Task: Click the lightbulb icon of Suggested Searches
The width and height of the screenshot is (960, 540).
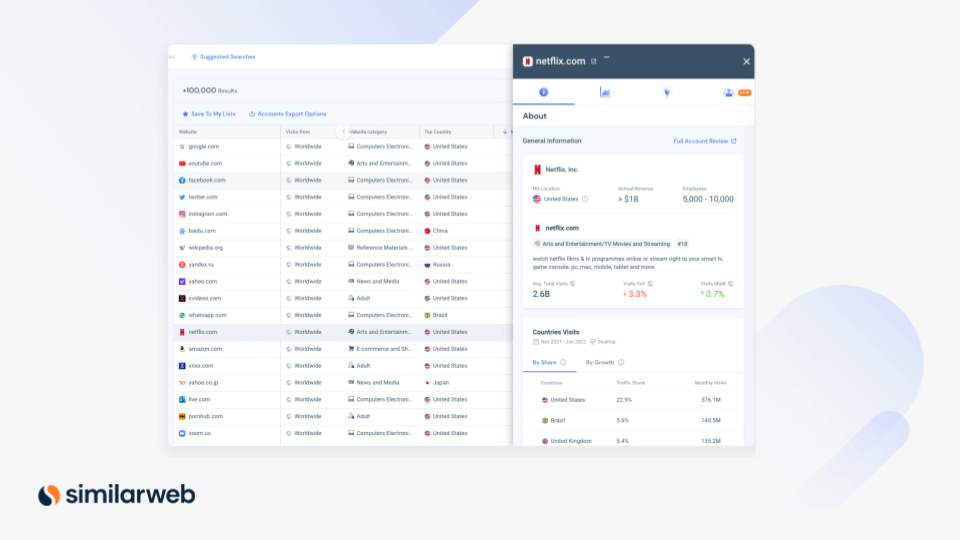Action: click(x=194, y=57)
